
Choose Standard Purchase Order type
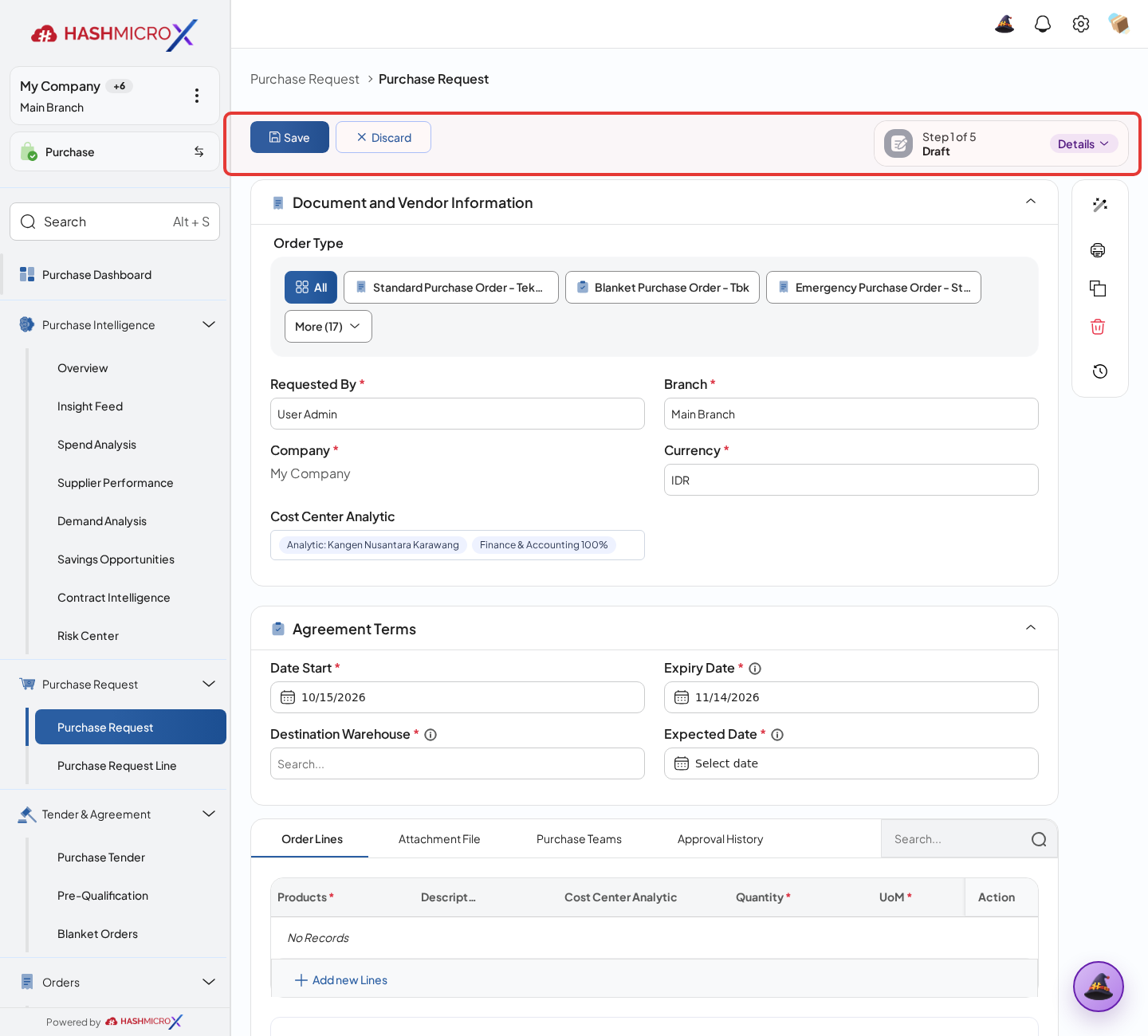451,288
